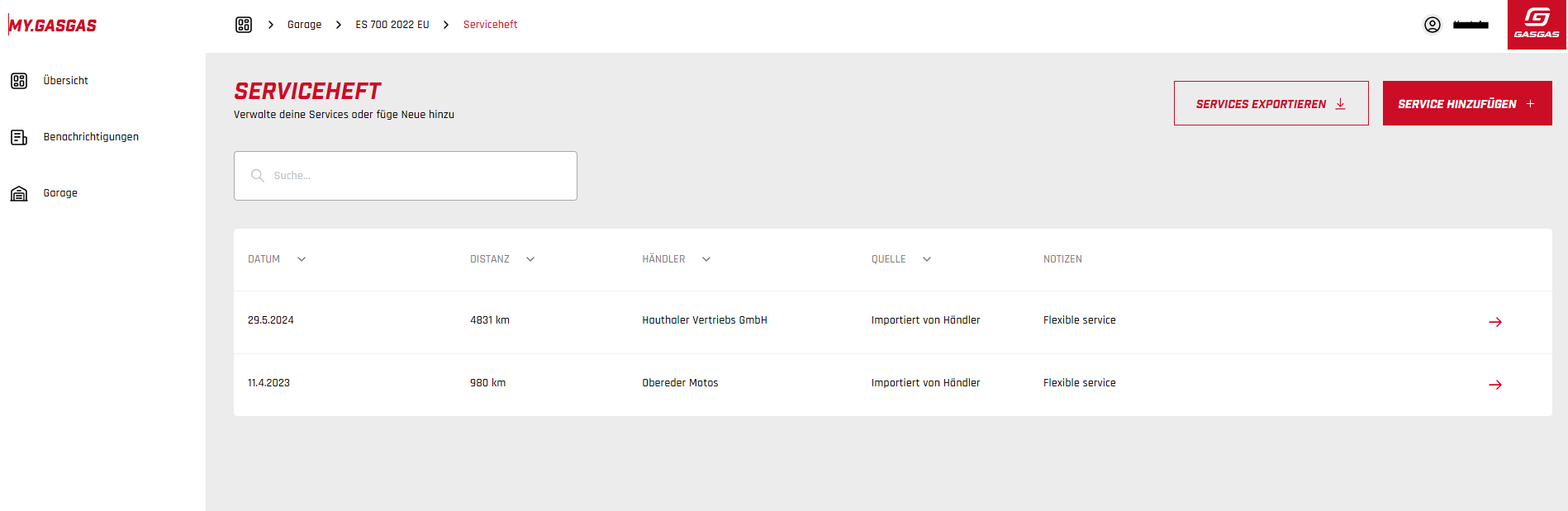Click the Garage sidebar icon
This screenshot has height=511, width=1568.
coord(19,193)
